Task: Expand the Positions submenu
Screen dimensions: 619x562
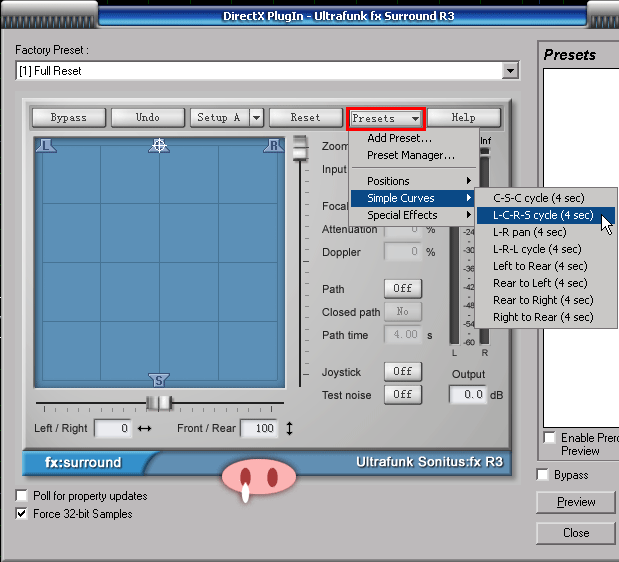Action: [x=413, y=181]
